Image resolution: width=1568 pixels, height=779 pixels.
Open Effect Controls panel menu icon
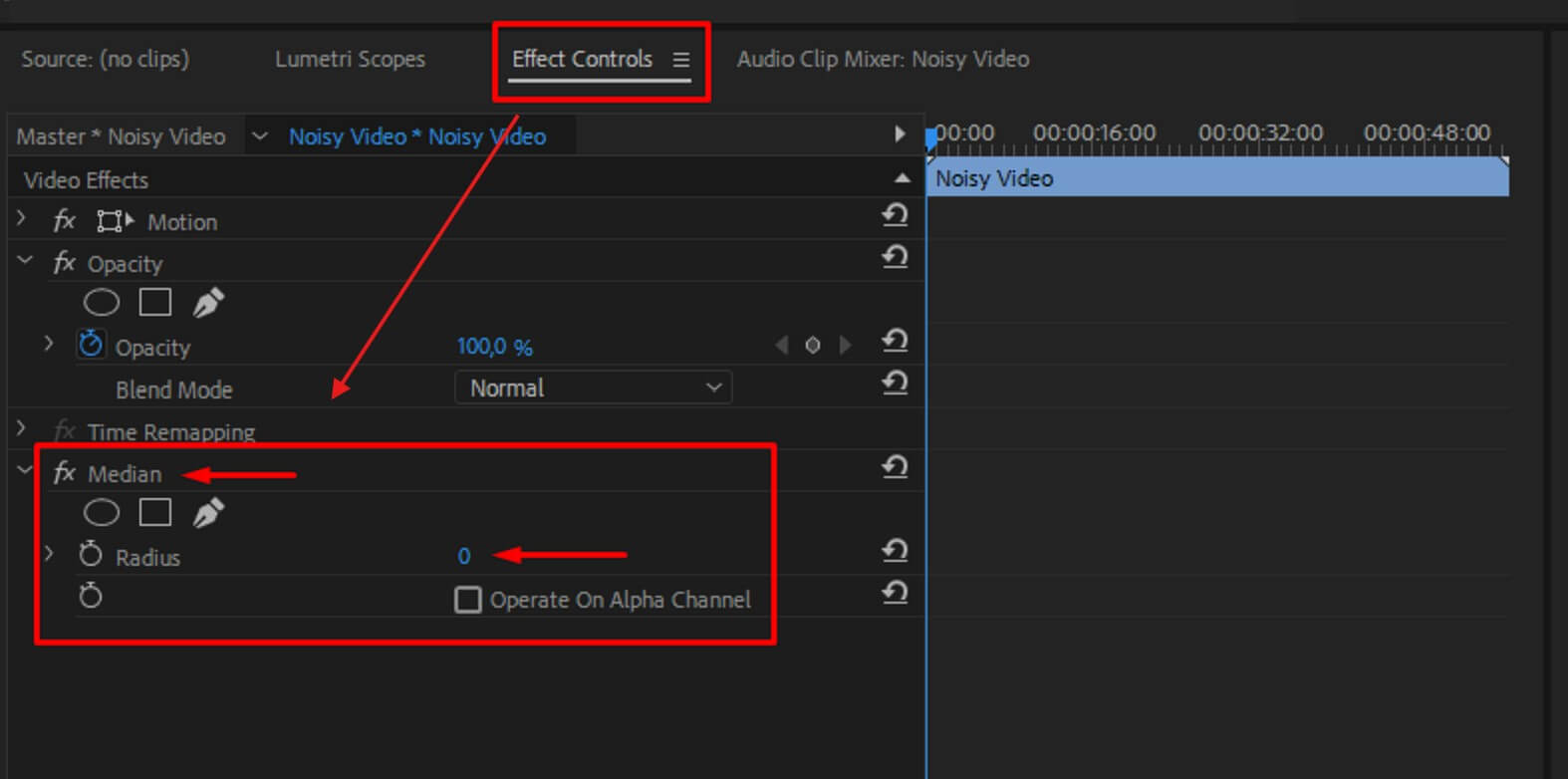pos(681,60)
